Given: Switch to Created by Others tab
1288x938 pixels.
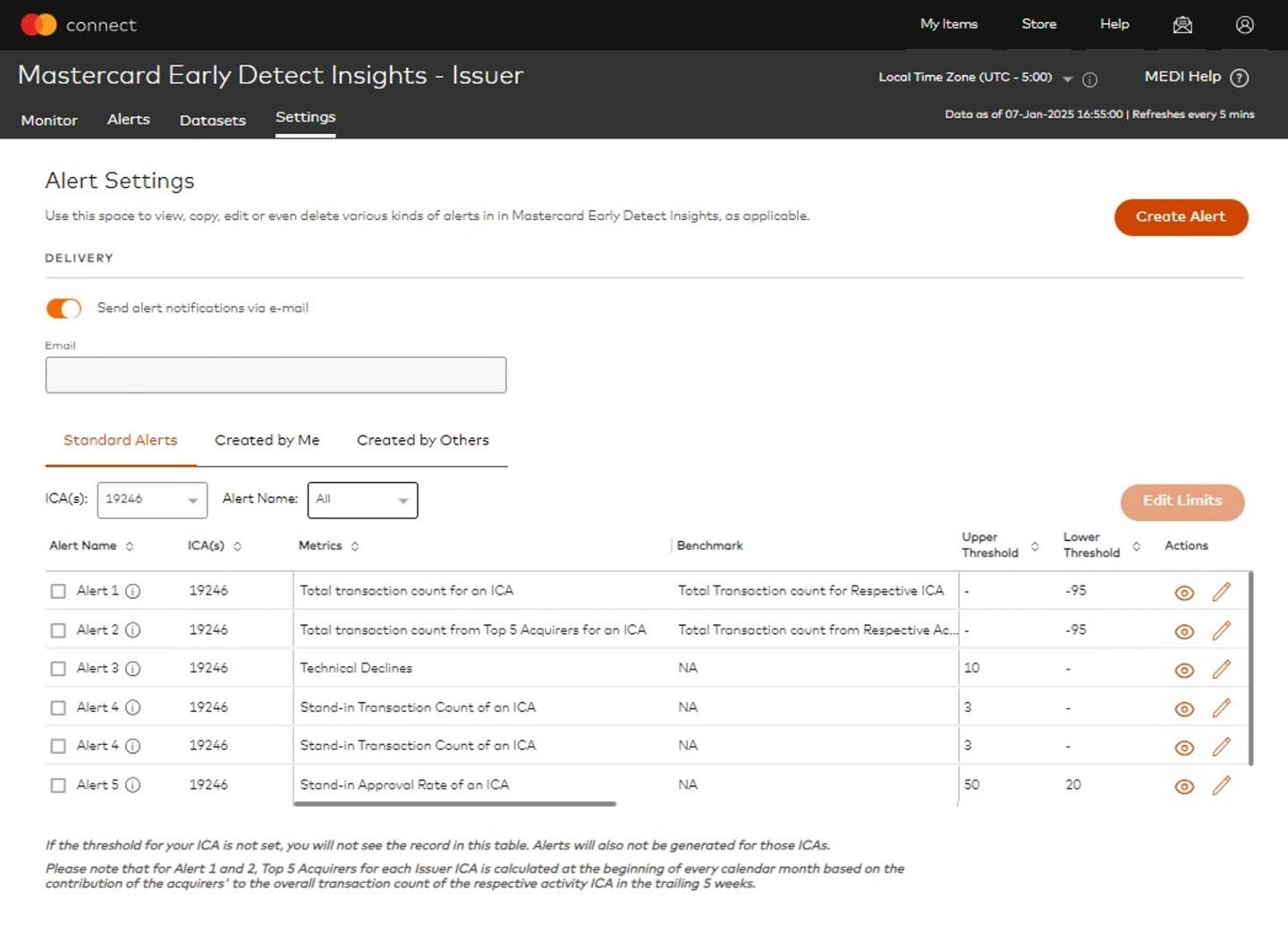Looking at the screenshot, I should [423, 440].
